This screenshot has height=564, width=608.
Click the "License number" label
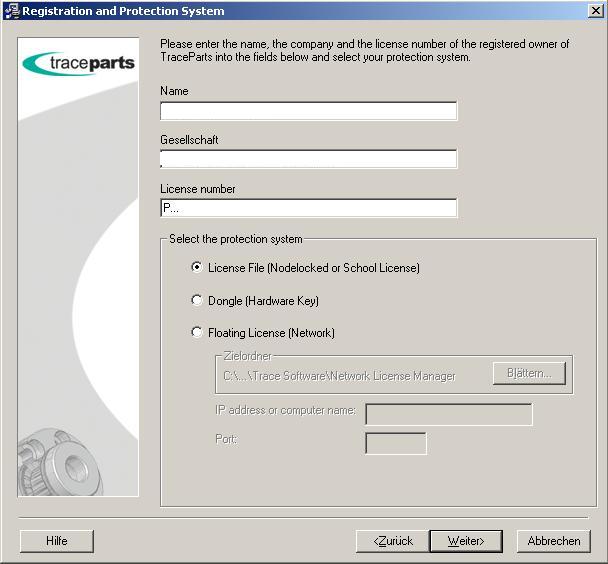[198, 189]
